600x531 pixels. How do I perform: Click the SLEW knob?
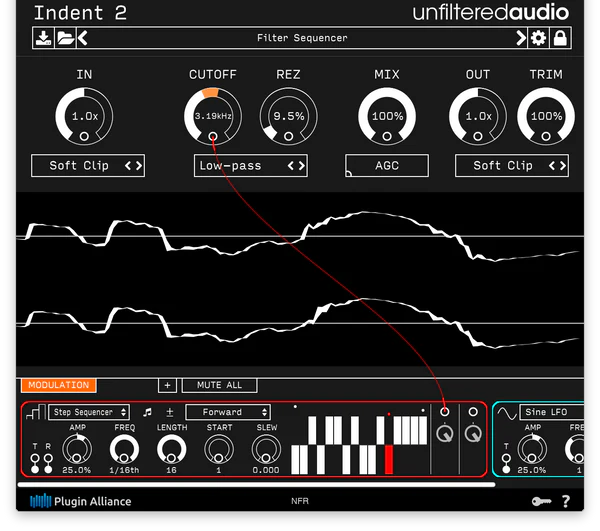click(x=266, y=449)
